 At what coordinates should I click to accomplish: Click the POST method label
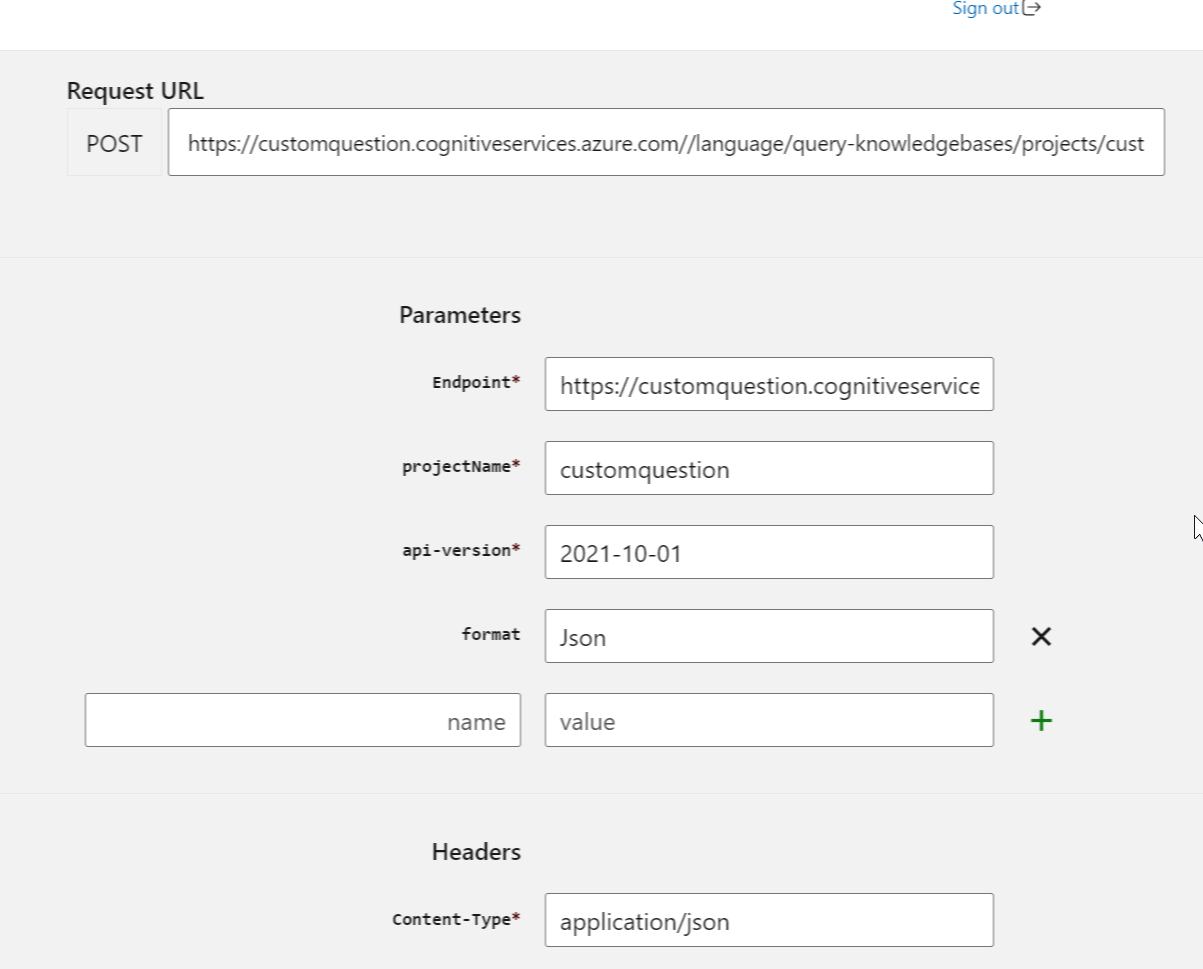[x=113, y=143]
